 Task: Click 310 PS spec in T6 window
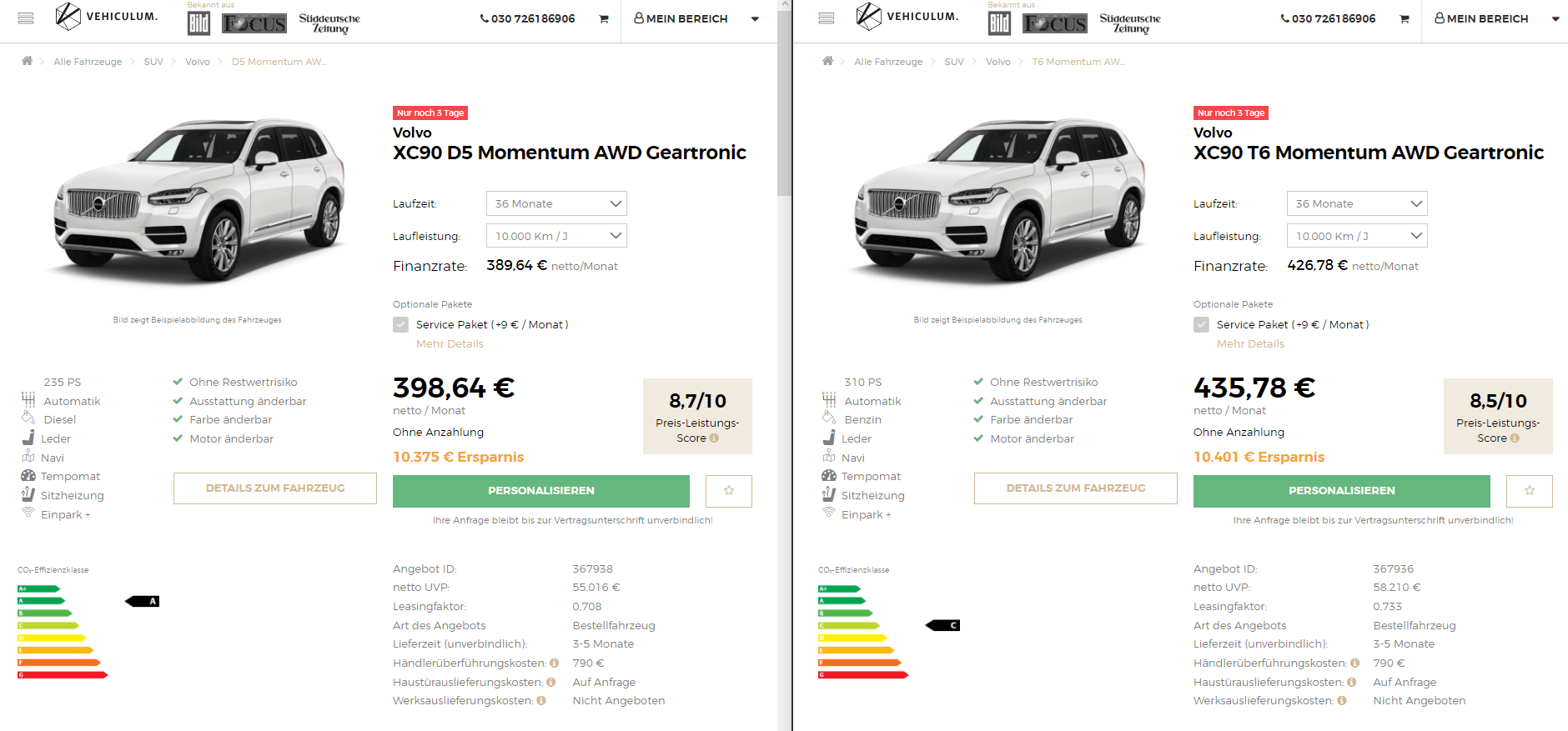coord(863,383)
